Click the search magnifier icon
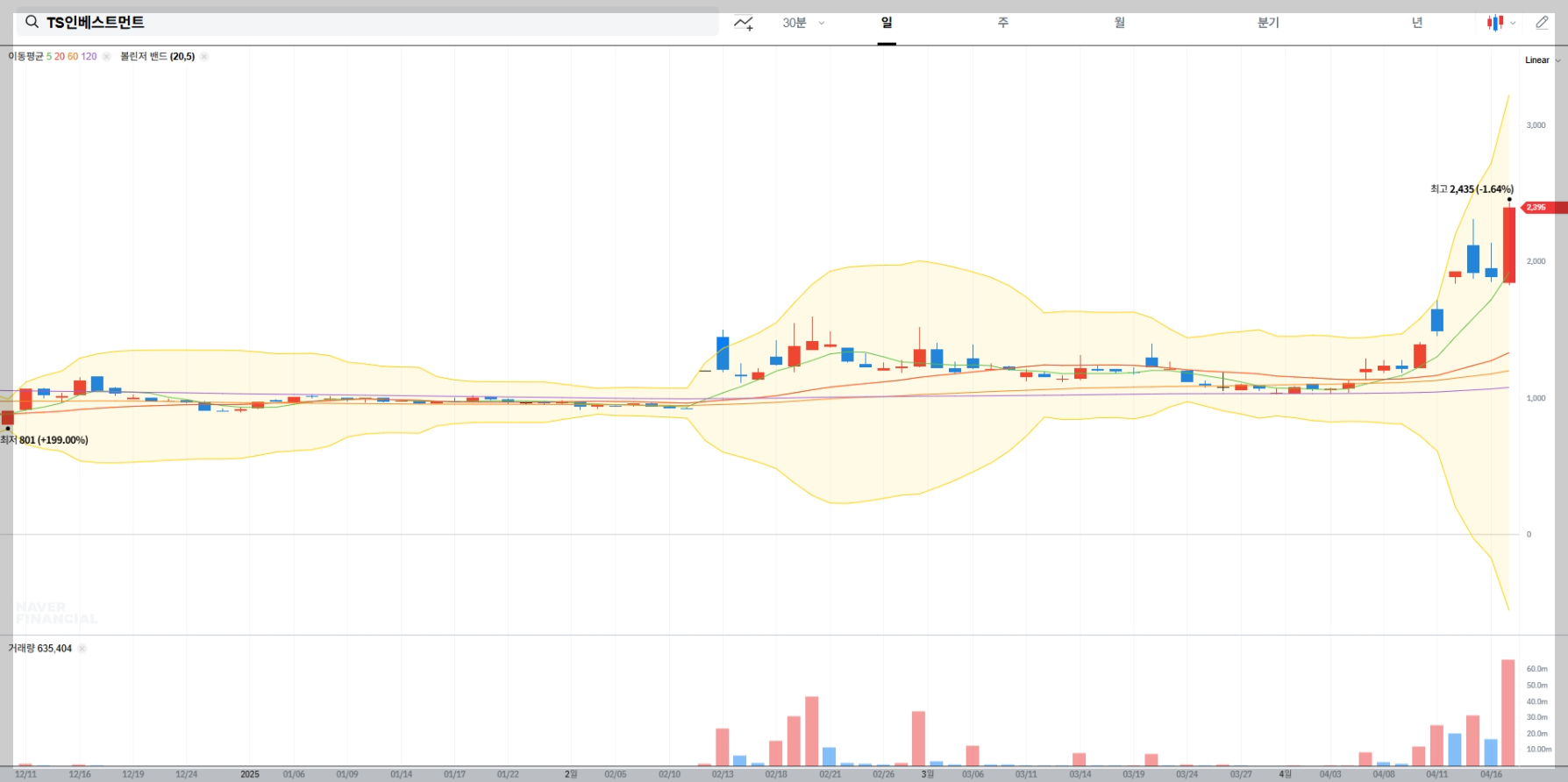The image size is (1568, 782). (x=32, y=22)
